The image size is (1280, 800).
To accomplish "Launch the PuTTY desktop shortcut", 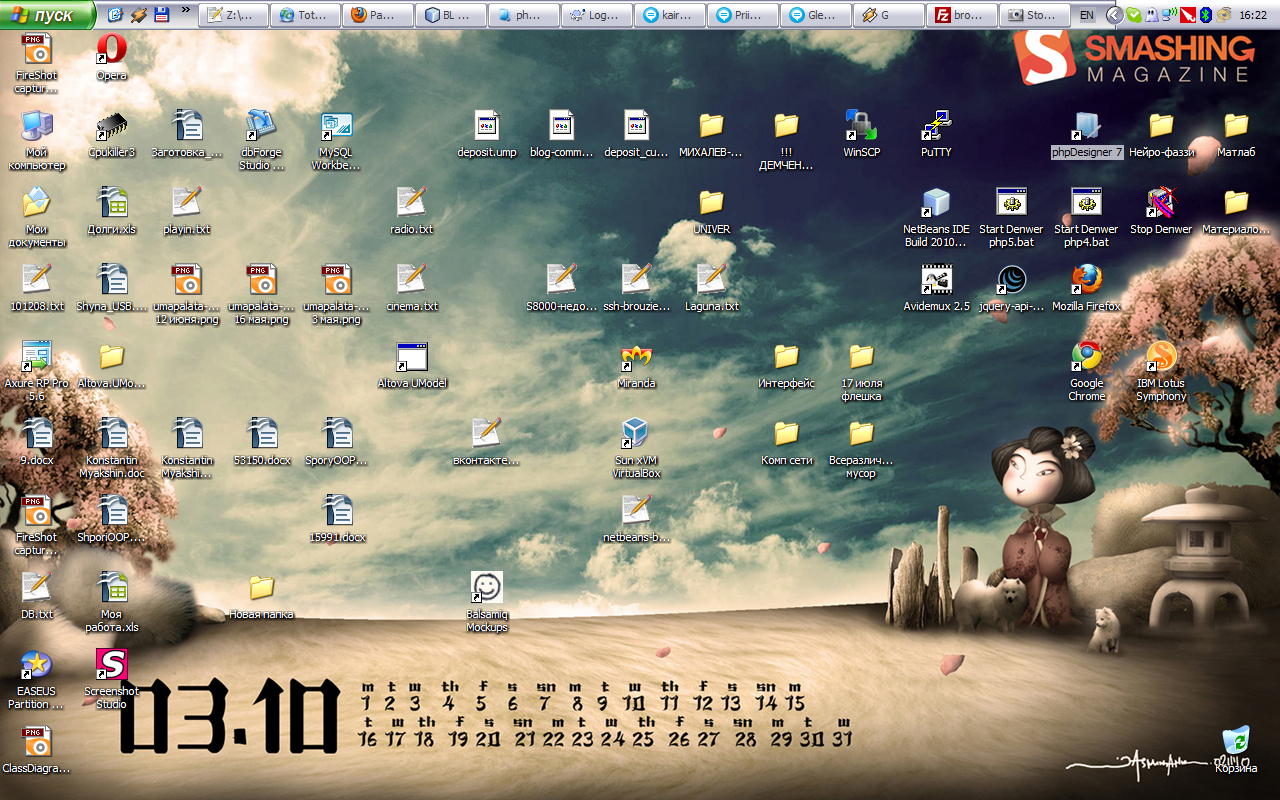I will coord(936,126).
